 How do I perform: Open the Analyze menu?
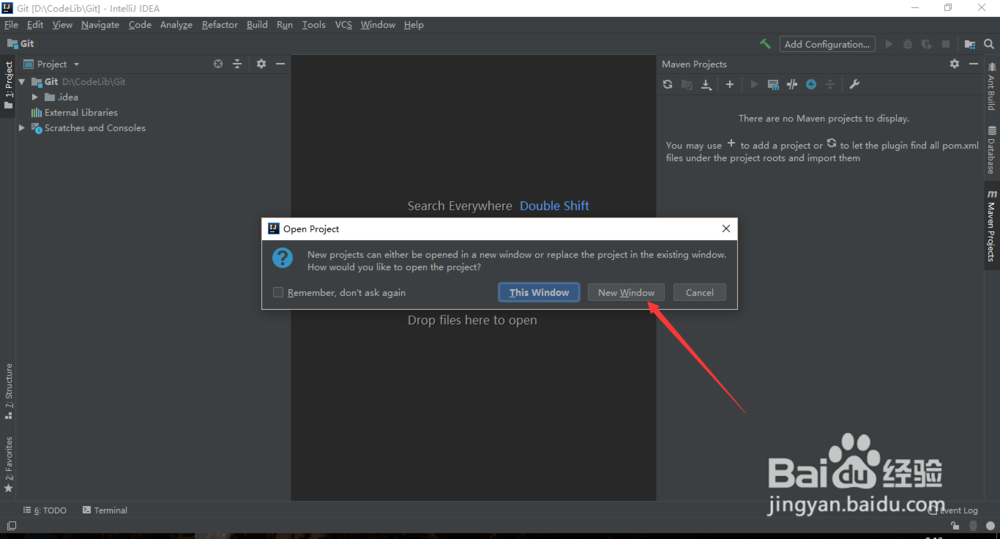tap(176, 25)
